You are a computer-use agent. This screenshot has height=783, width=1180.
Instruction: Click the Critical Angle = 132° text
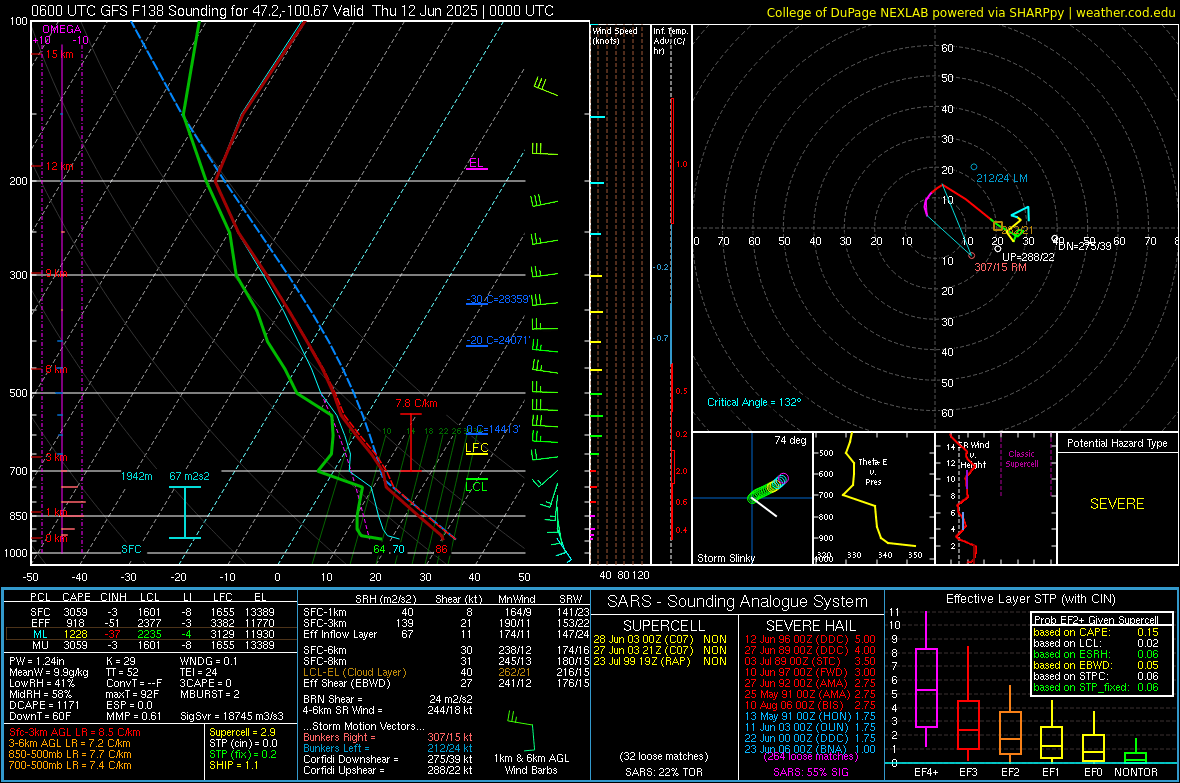(x=754, y=402)
